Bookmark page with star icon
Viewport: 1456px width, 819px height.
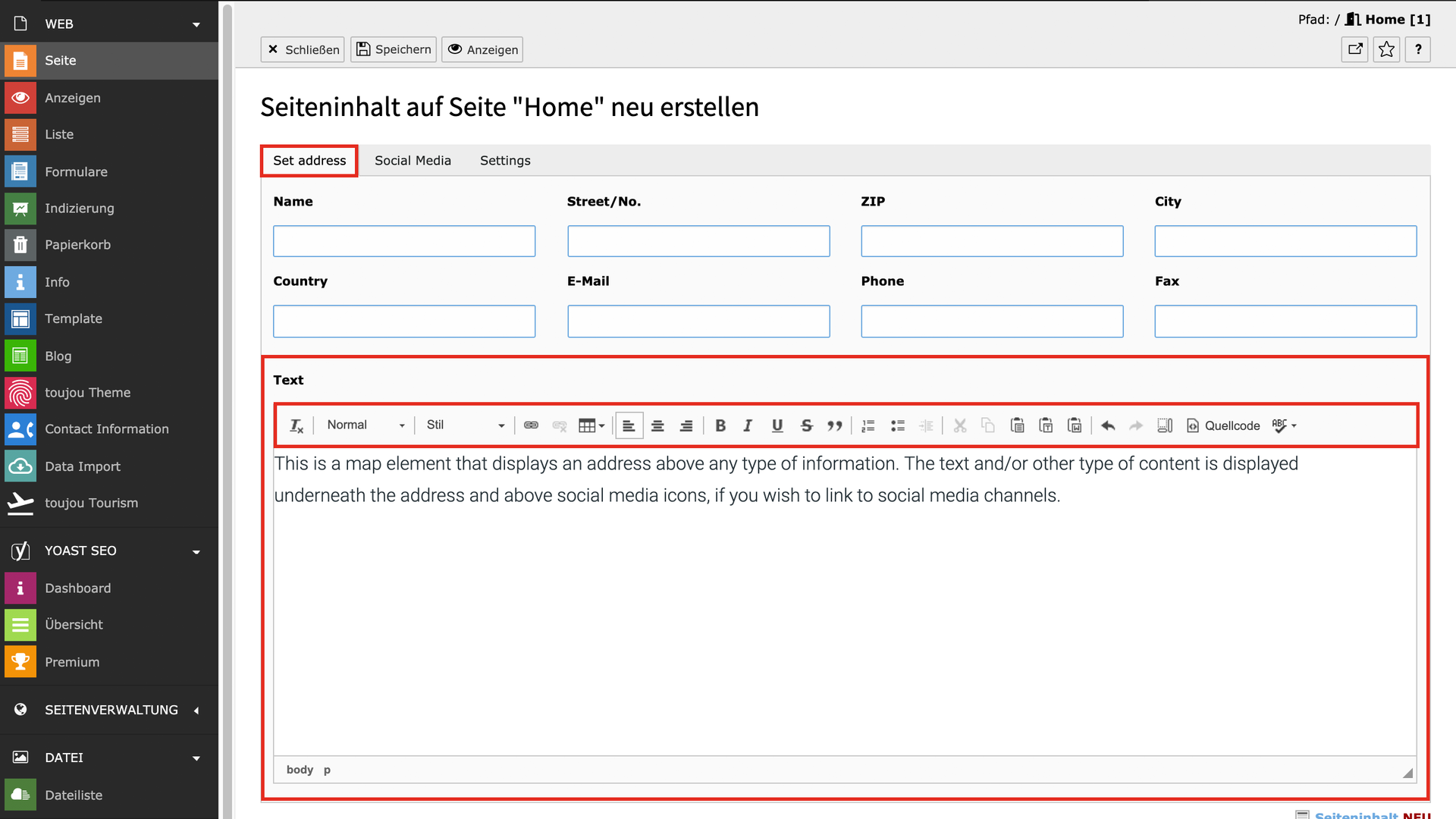(x=1386, y=50)
